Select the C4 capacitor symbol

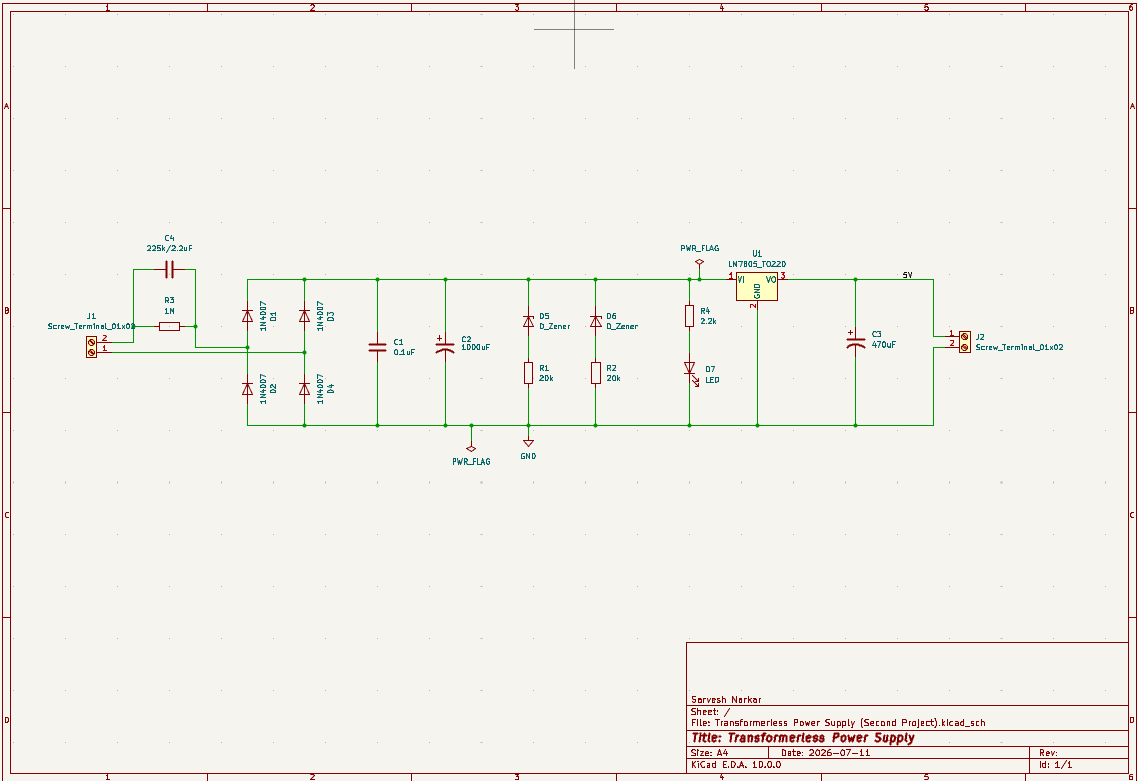coord(170,270)
